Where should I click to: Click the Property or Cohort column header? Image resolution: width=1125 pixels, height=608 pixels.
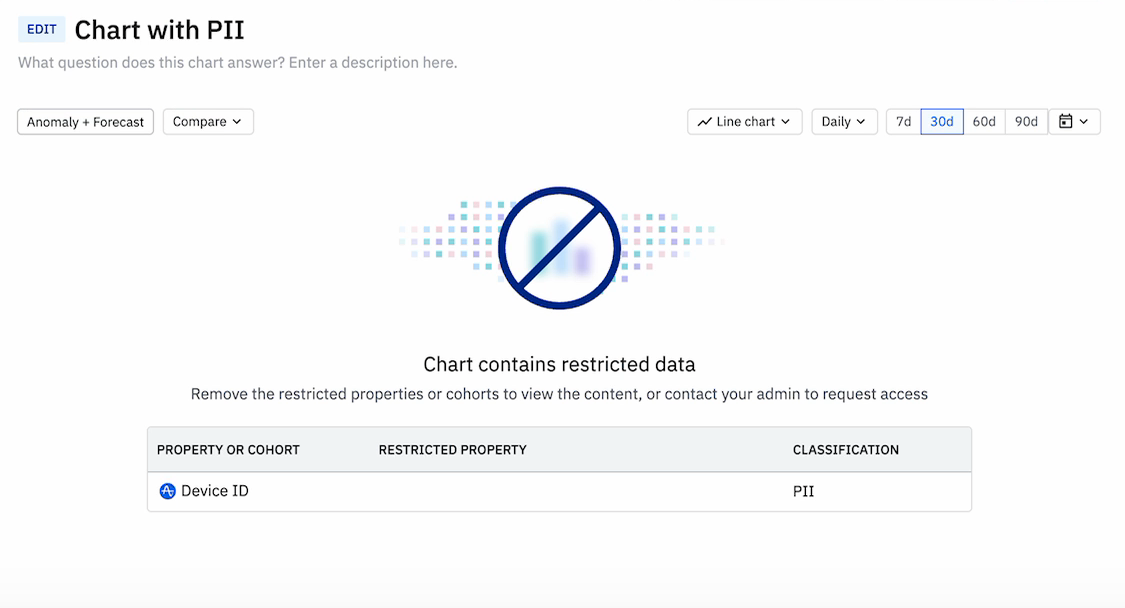click(x=228, y=450)
